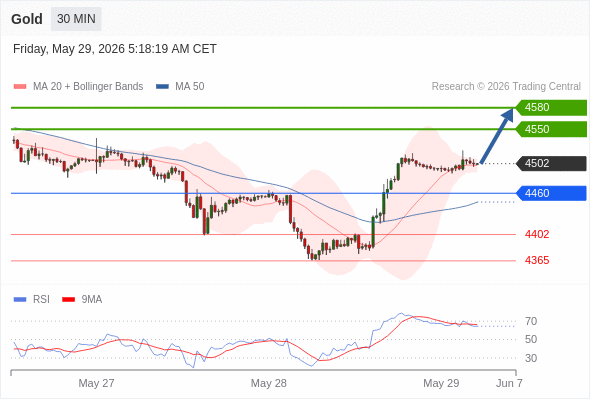Click the 'MA 50' legend label
The height and width of the screenshot is (400, 590).
tap(190, 87)
